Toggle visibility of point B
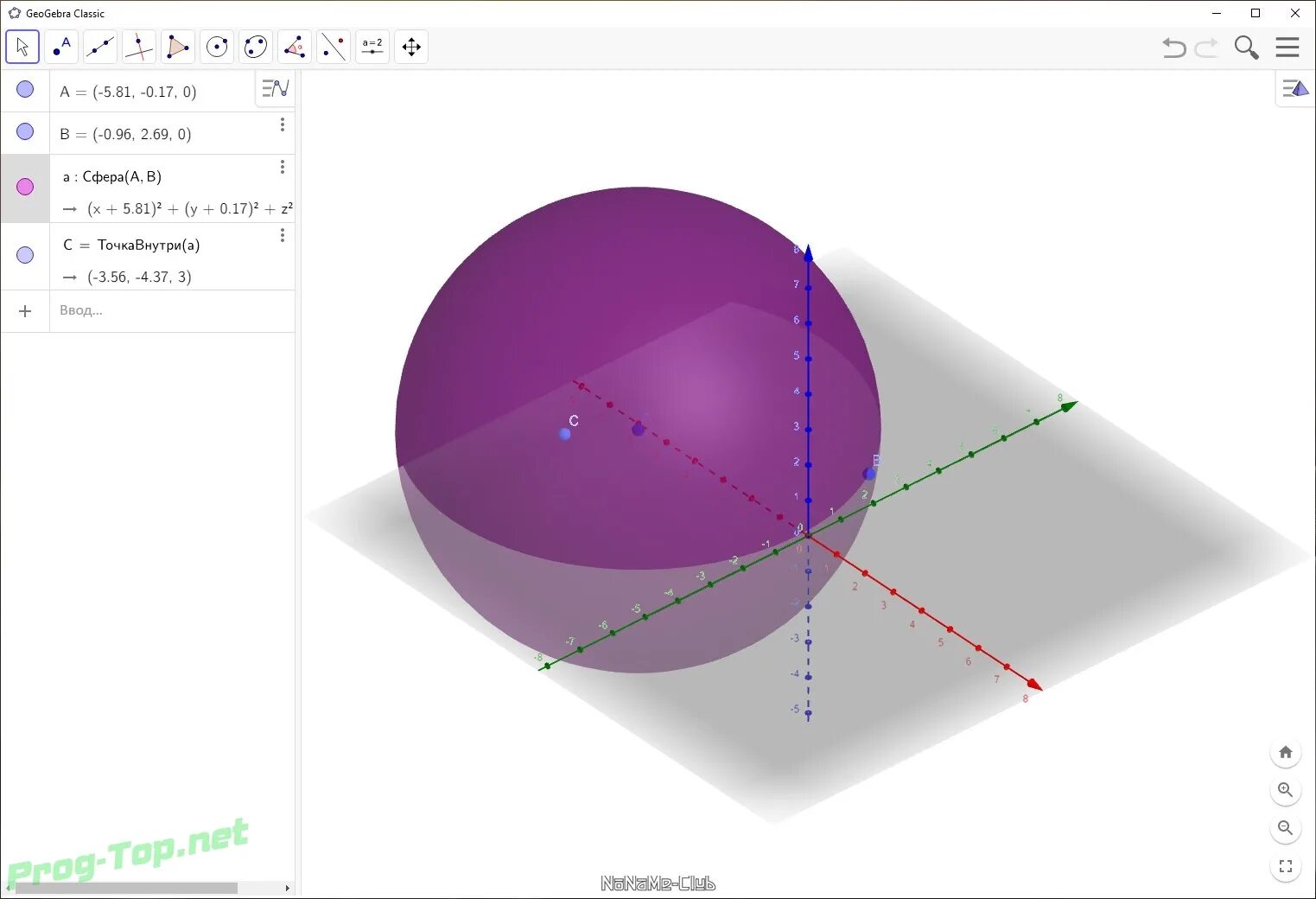1316x899 pixels. [25, 131]
